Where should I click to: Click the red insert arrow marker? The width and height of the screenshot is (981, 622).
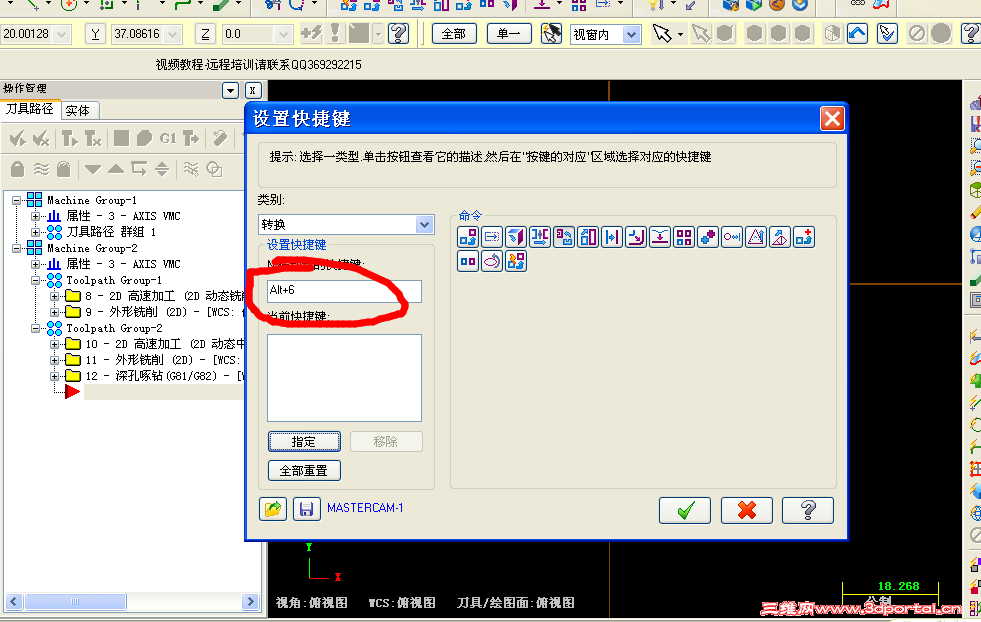[x=73, y=392]
